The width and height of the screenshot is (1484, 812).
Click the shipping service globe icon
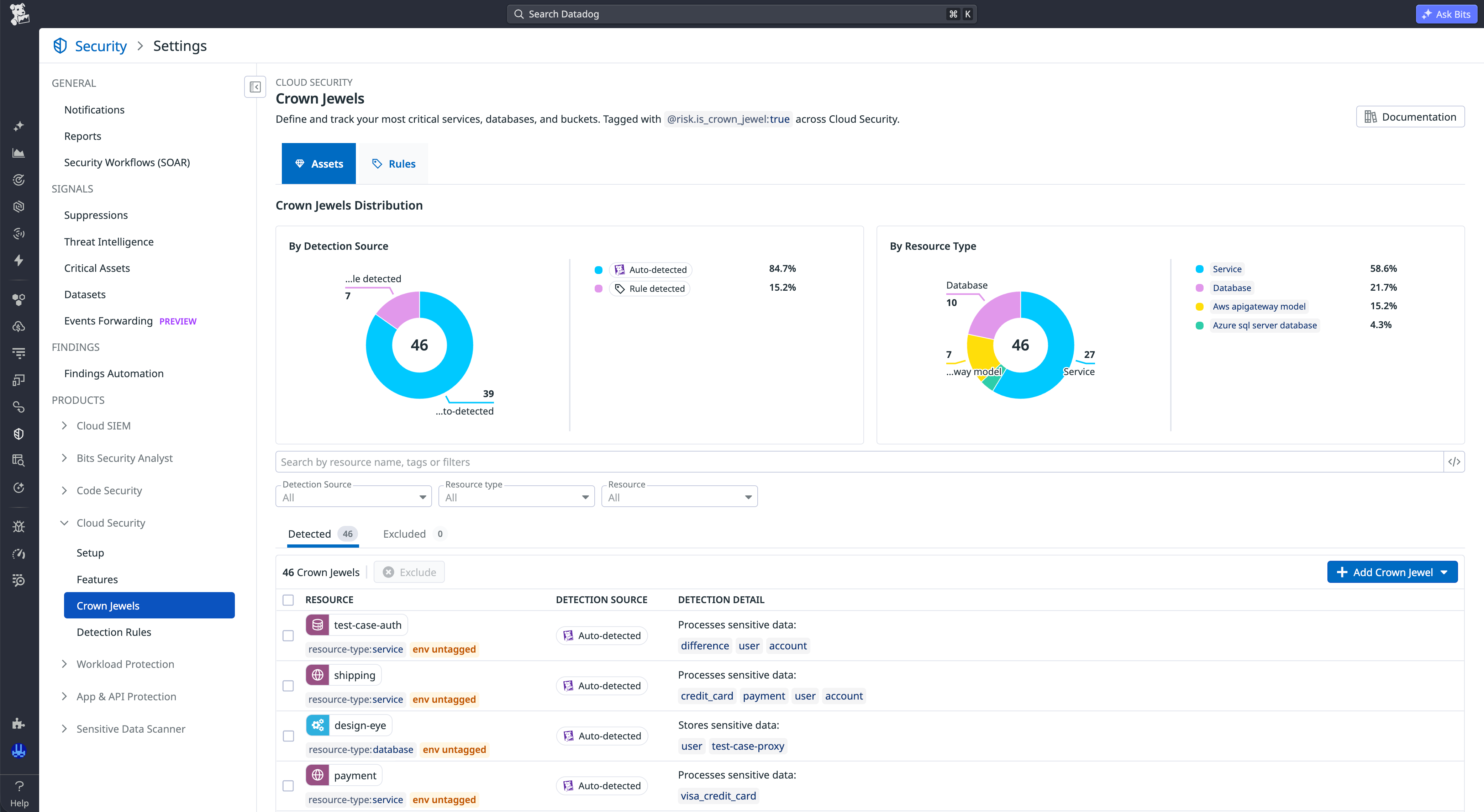click(317, 675)
